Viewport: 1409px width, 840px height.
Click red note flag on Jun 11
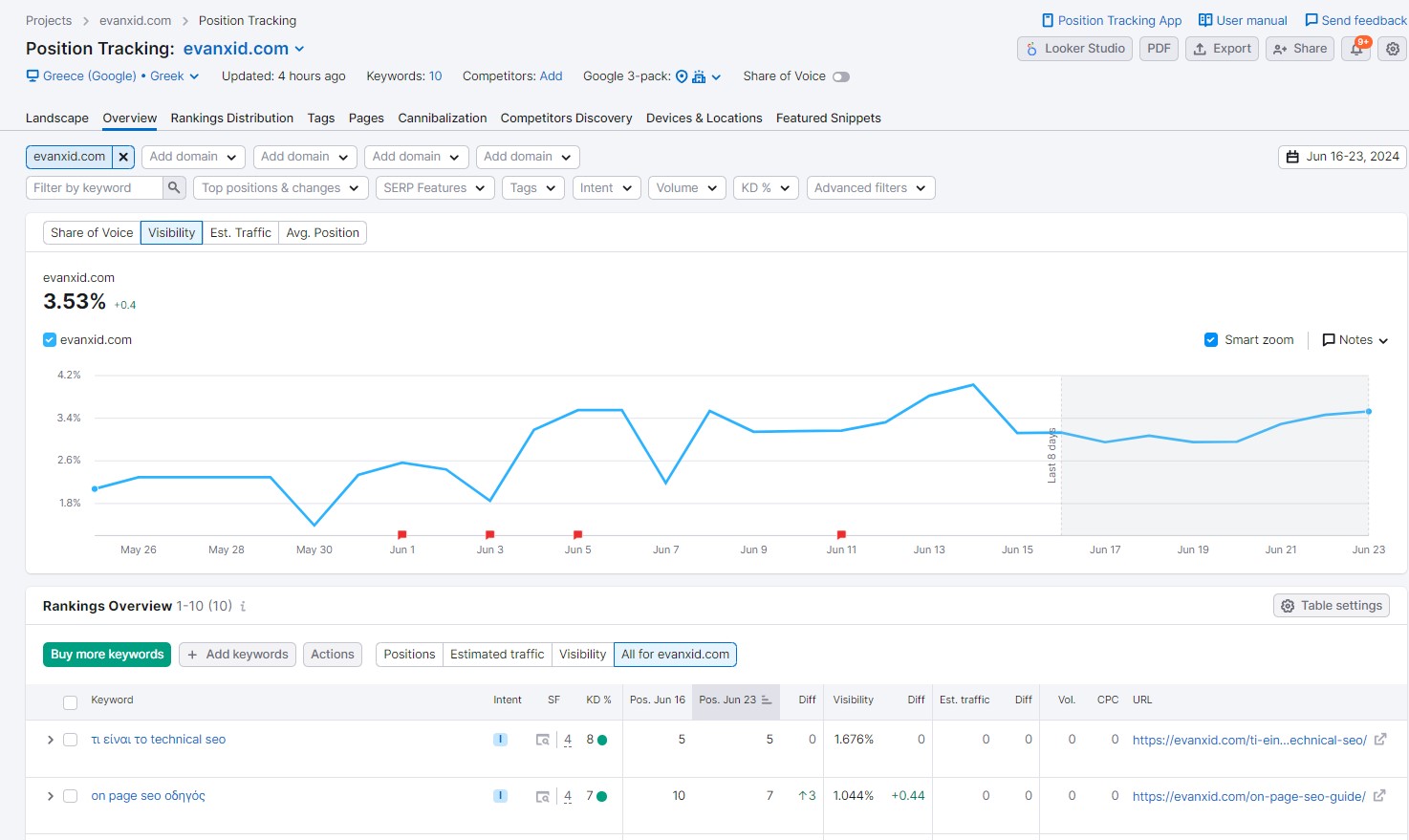pyautogui.click(x=841, y=534)
